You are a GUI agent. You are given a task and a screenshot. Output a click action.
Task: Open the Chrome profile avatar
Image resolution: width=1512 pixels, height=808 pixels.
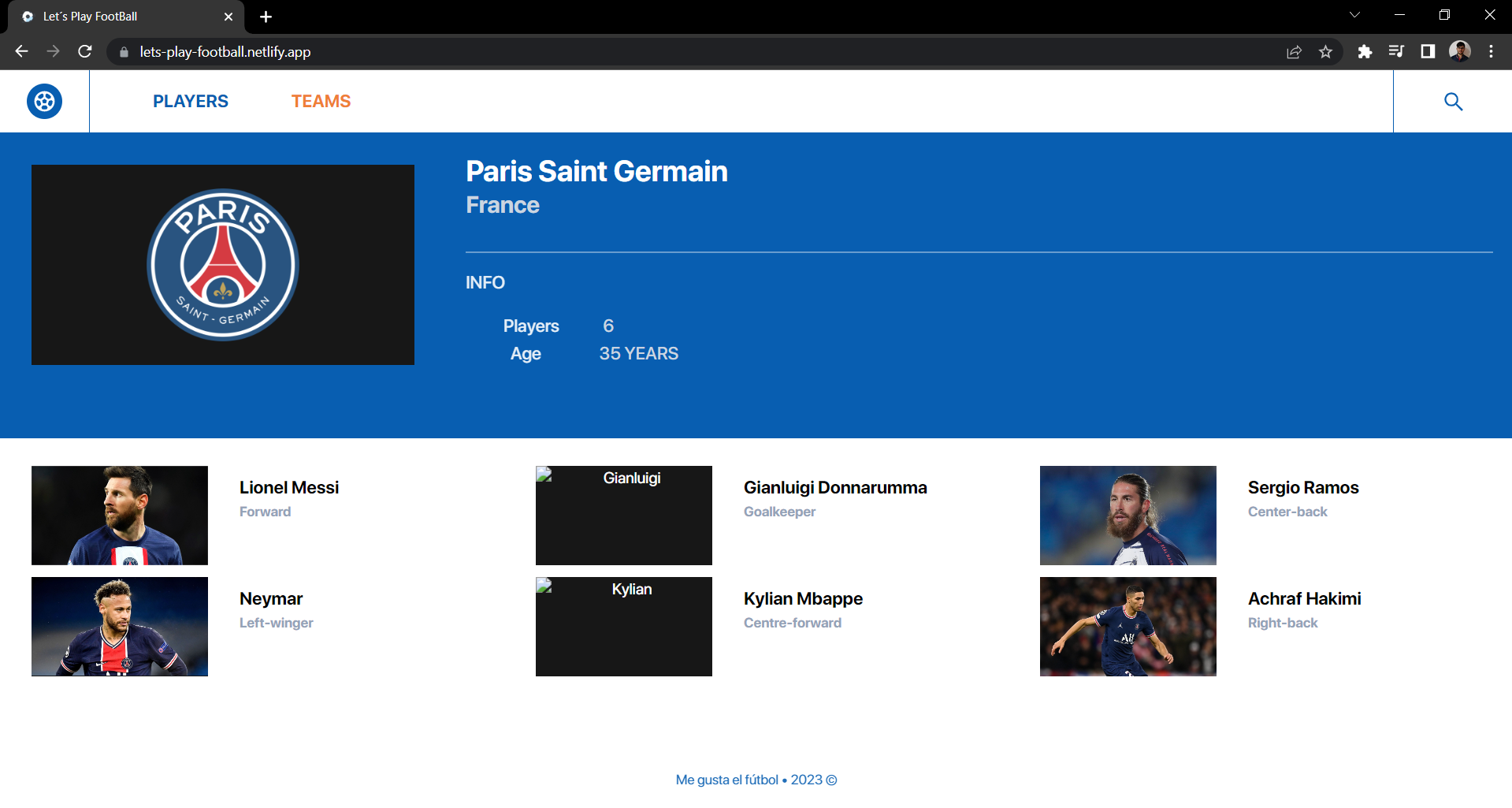(x=1460, y=51)
